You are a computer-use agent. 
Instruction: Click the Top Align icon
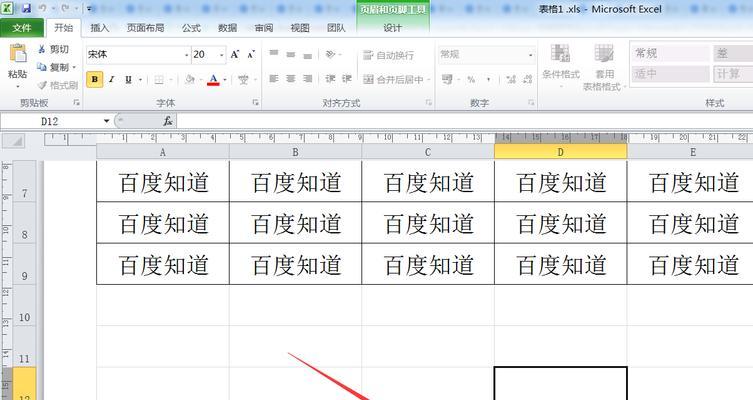(274, 54)
